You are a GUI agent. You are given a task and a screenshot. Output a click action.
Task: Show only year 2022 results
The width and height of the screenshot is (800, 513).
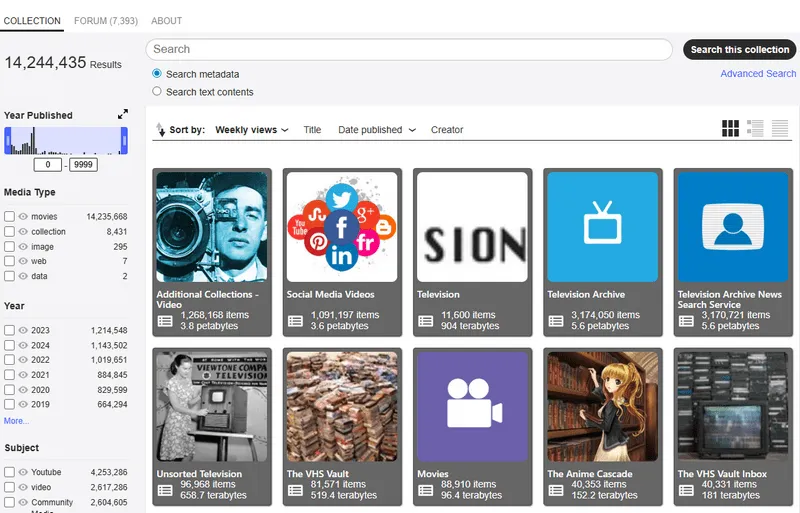click(x=23, y=360)
